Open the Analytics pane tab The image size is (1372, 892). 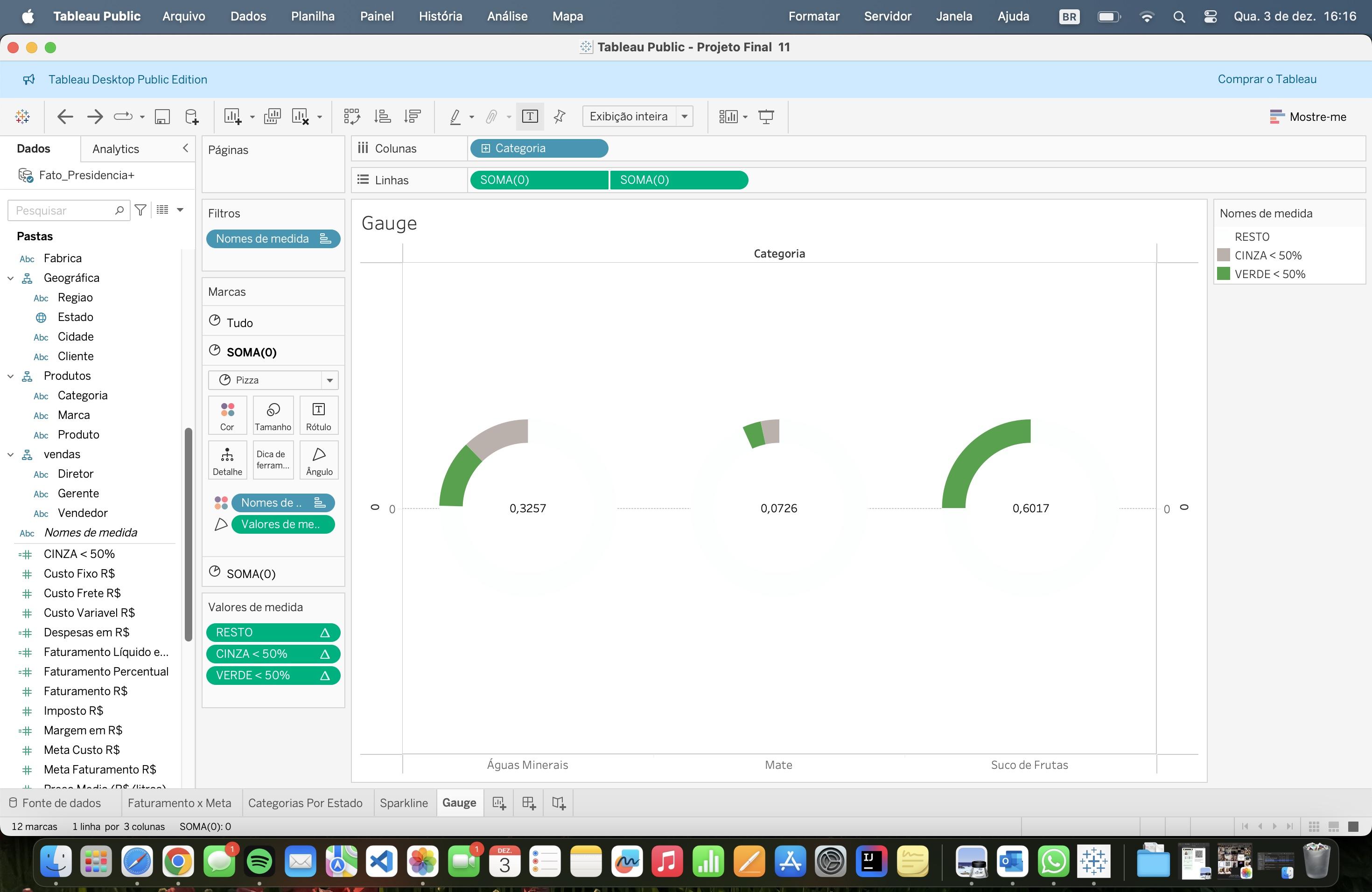[115, 149]
